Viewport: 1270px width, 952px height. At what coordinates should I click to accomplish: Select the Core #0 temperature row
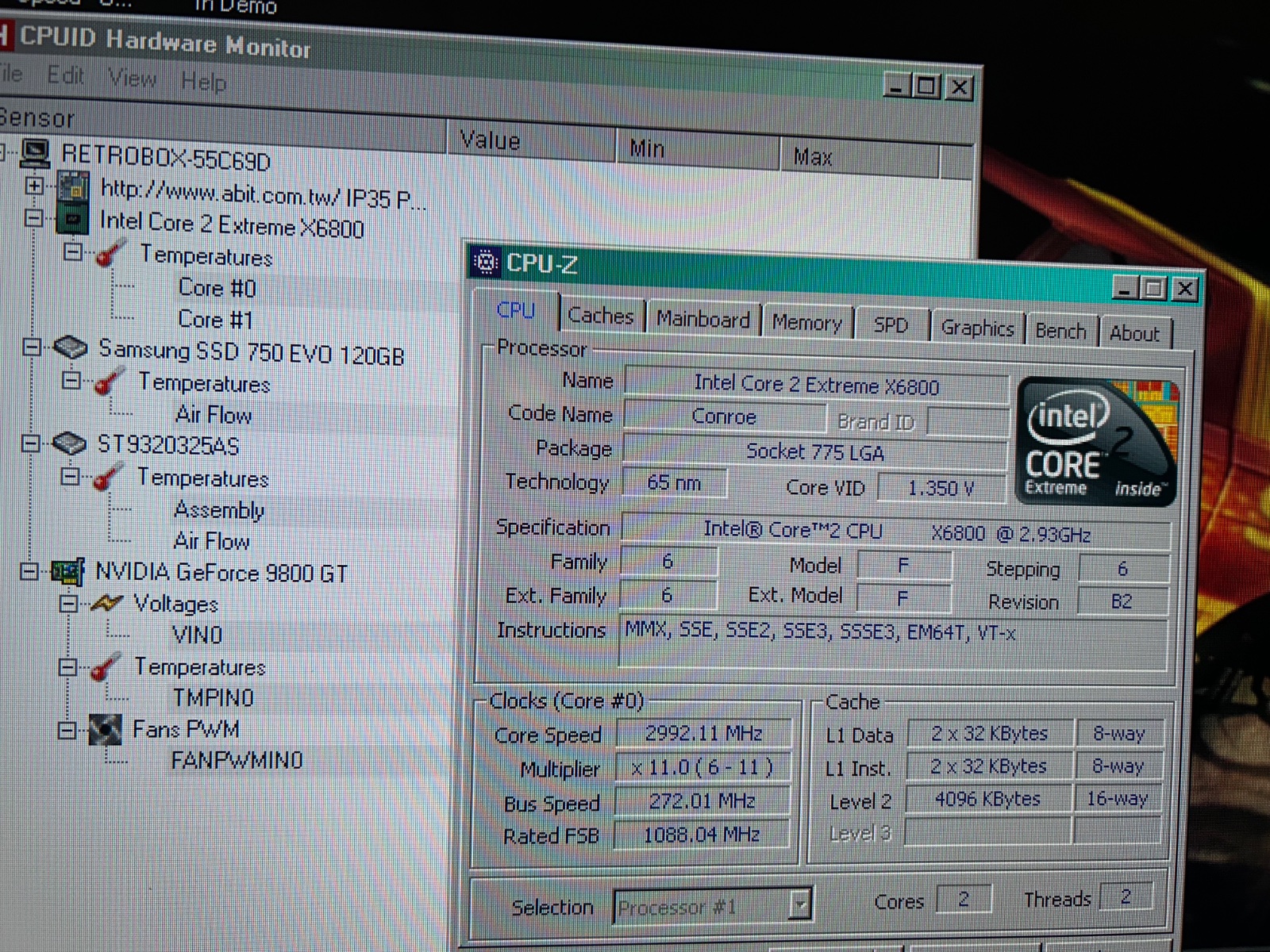pyautogui.click(x=217, y=288)
